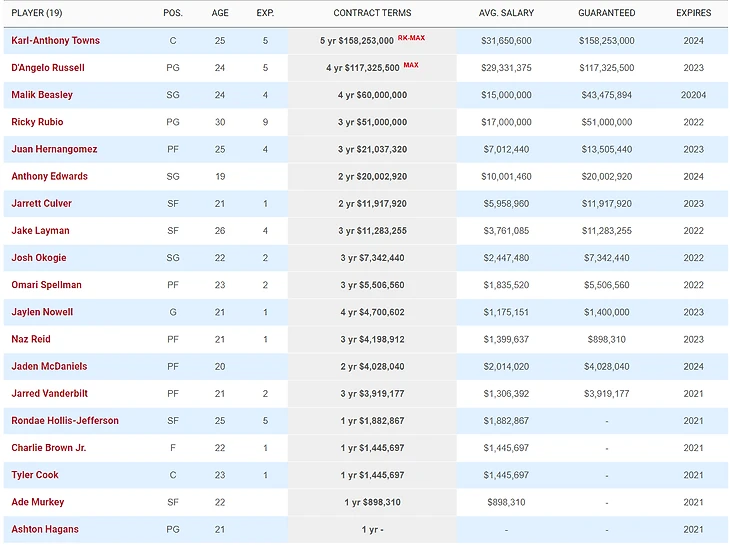Sort by the Expires column header
This screenshot has width=730, height=545.
[x=693, y=13]
